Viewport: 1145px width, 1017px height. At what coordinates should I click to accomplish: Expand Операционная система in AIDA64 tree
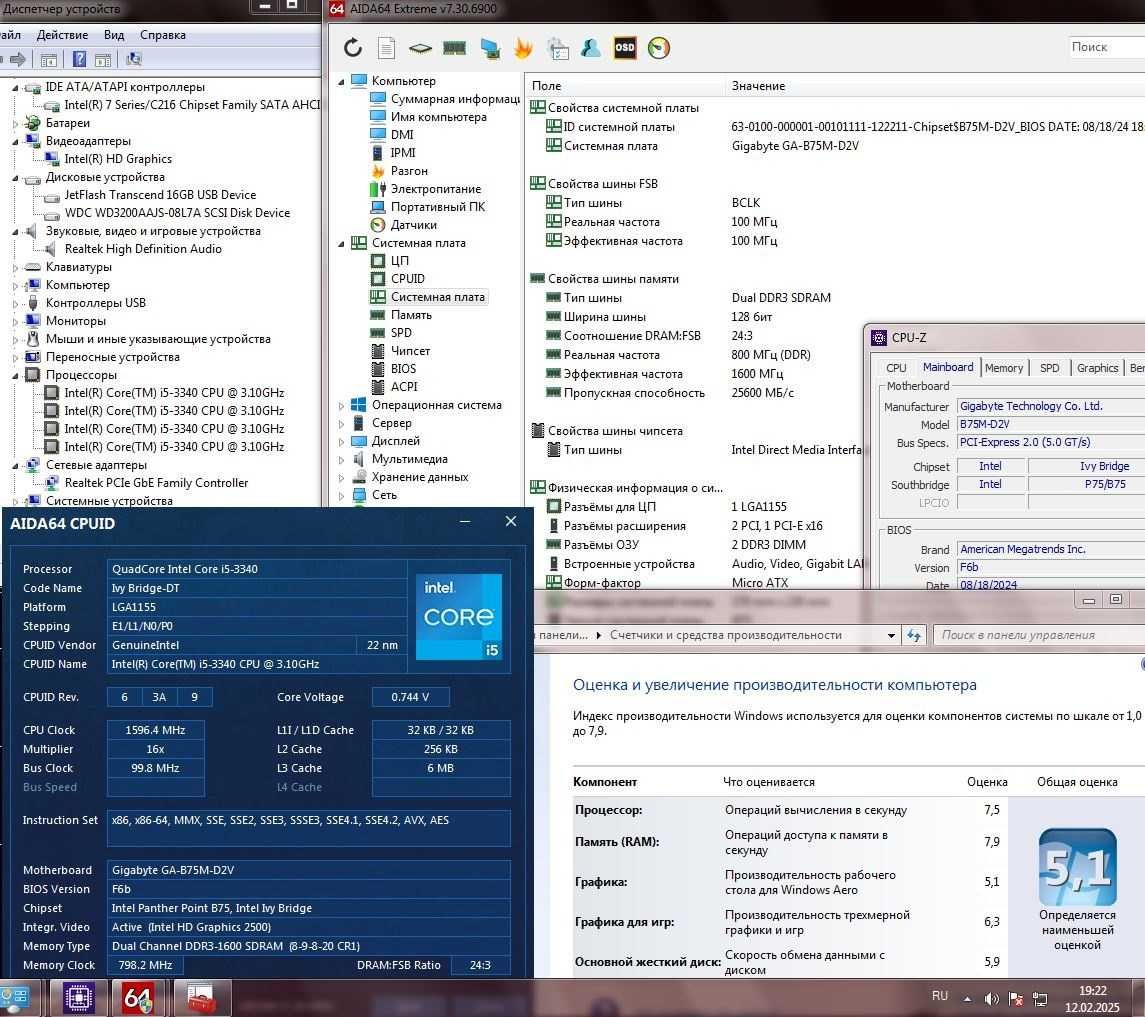click(x=341, y=405)
